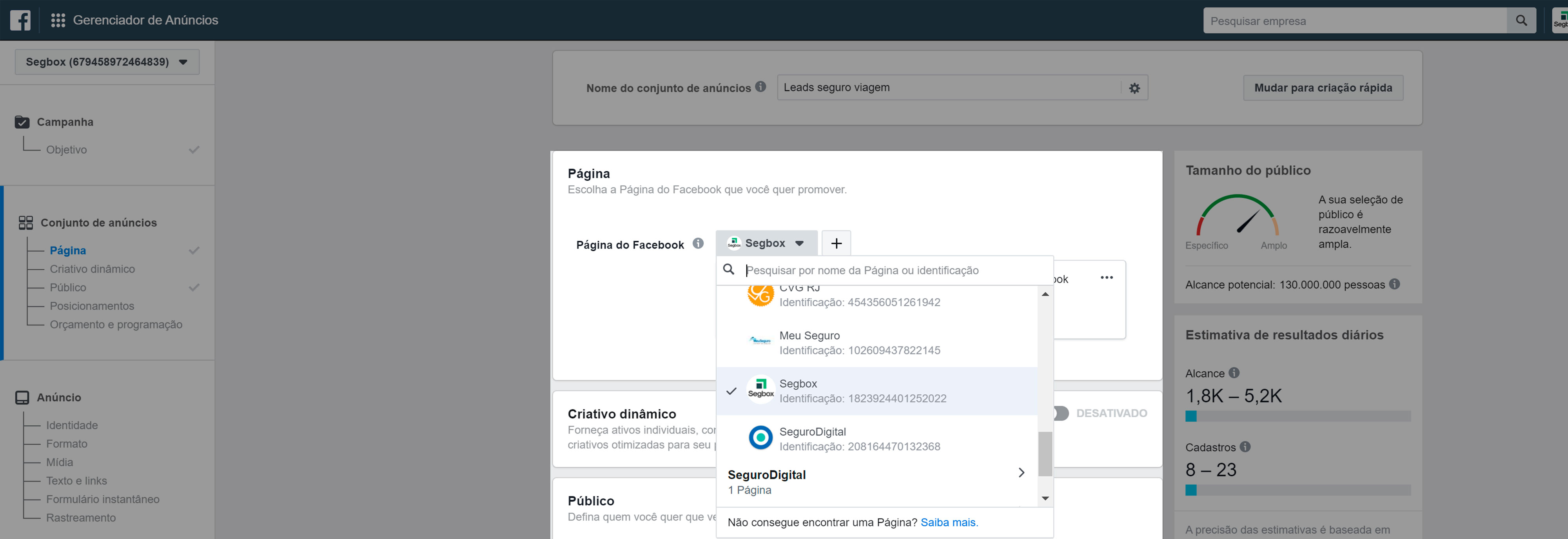This screenshot has height=539, width=1568.
Task: Click the Conjunto de anúncios grid icon
Action: pos(25,223)
